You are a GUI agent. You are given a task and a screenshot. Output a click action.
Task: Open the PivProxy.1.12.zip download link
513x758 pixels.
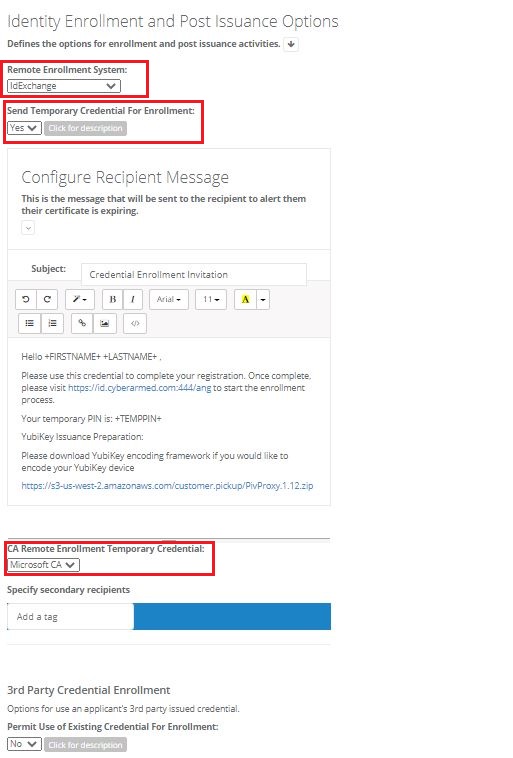[x=167, y=486]
